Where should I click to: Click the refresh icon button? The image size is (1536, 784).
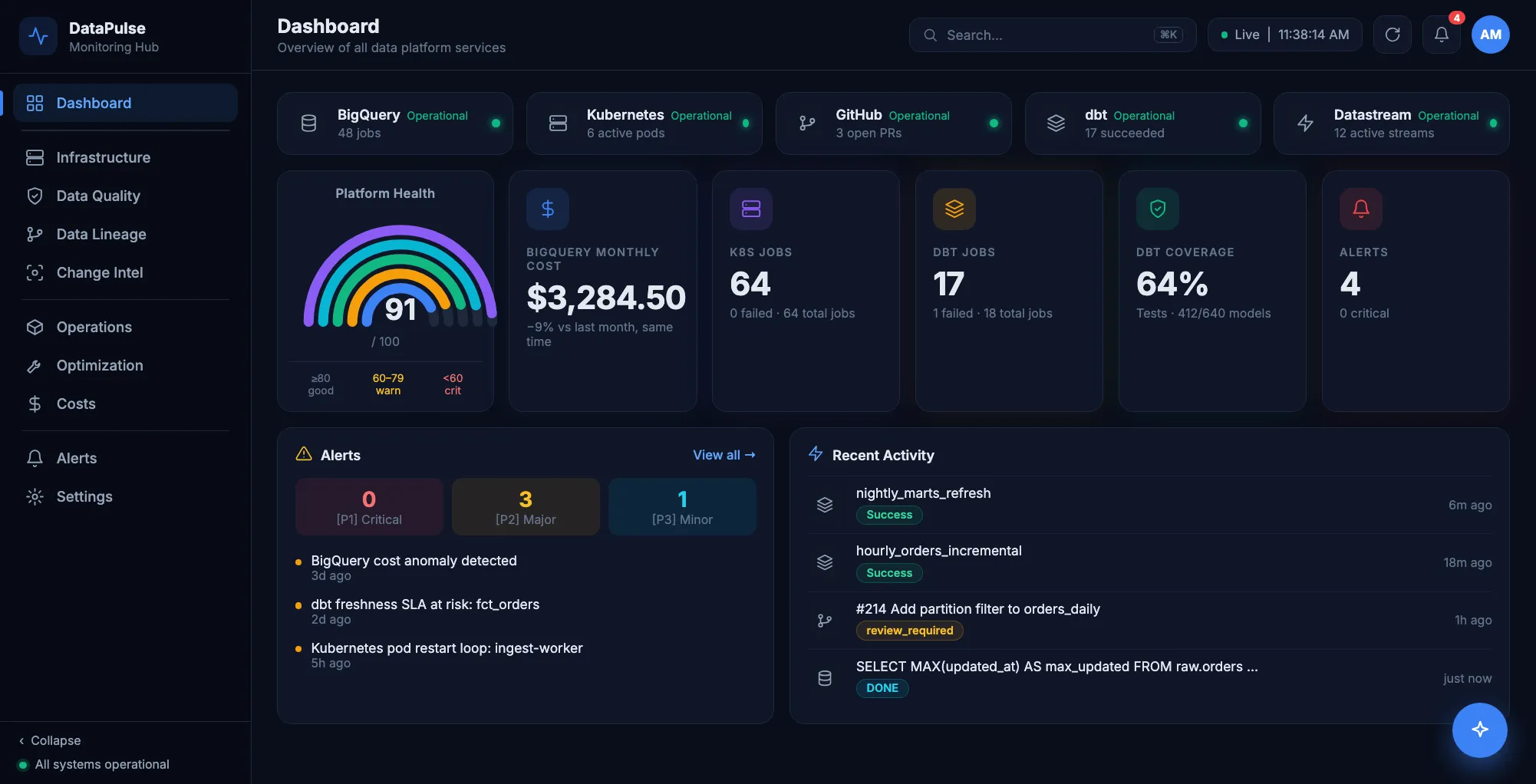coord(1392,35)
